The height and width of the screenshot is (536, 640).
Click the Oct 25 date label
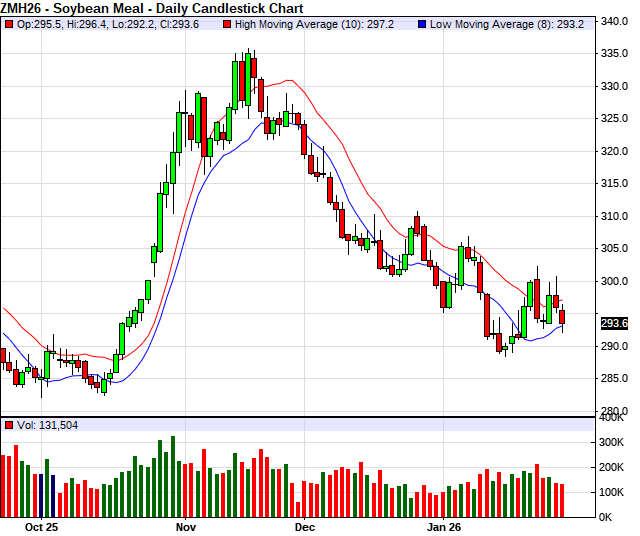pos(43,526)
